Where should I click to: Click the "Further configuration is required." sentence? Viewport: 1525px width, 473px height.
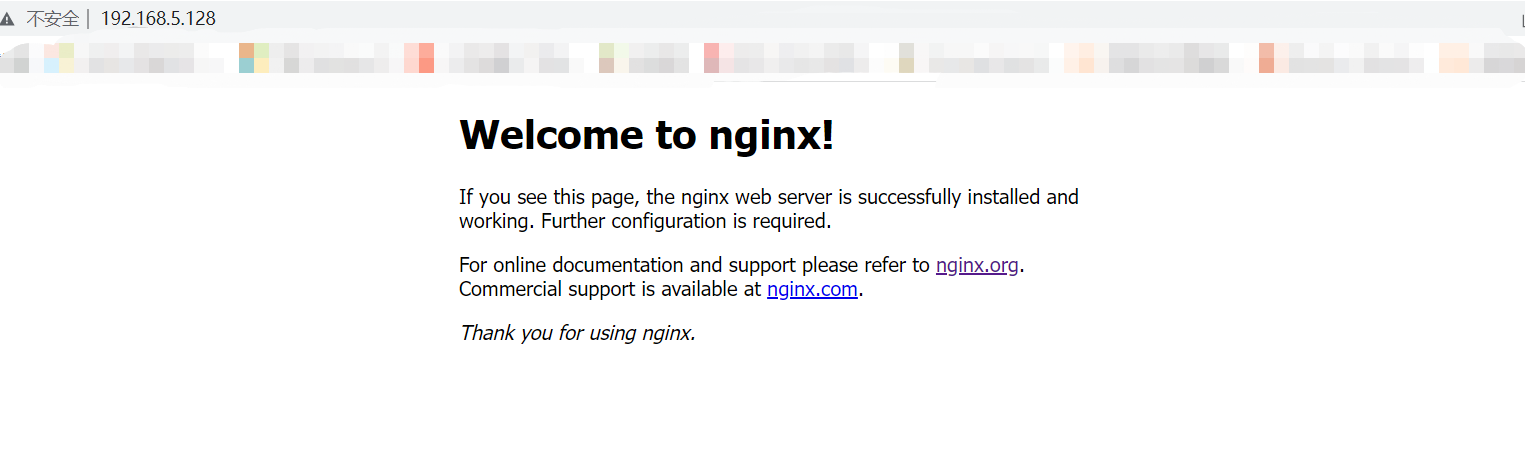click(686, 221)
